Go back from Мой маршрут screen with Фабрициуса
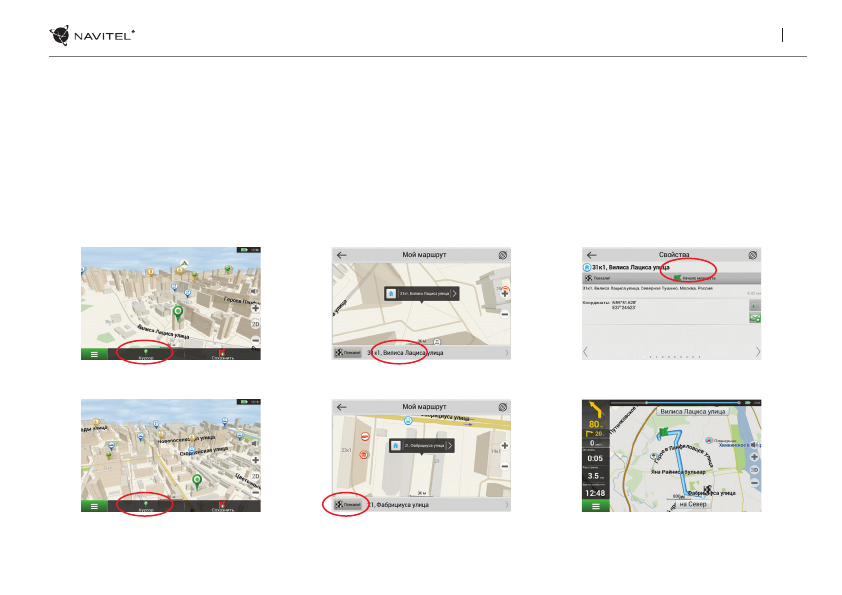Viewport: 842px width, 595px height. pos(342,407)
